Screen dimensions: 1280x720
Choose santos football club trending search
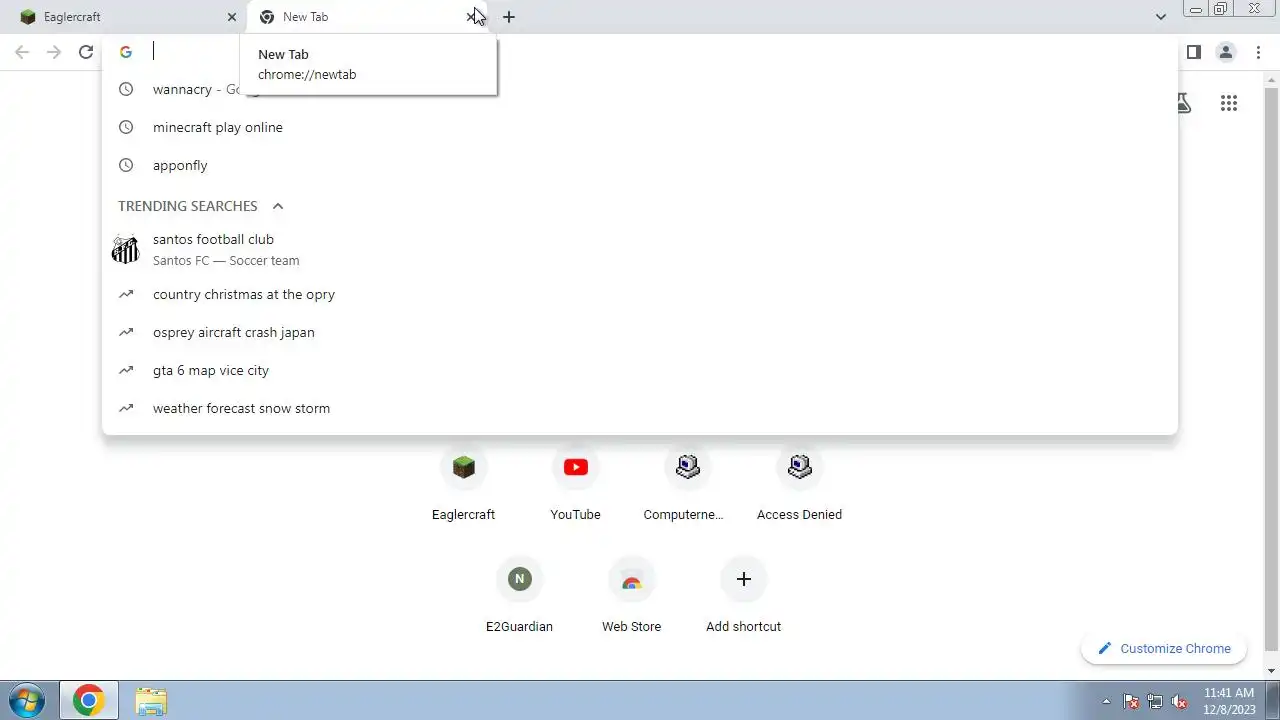[640, 249]
